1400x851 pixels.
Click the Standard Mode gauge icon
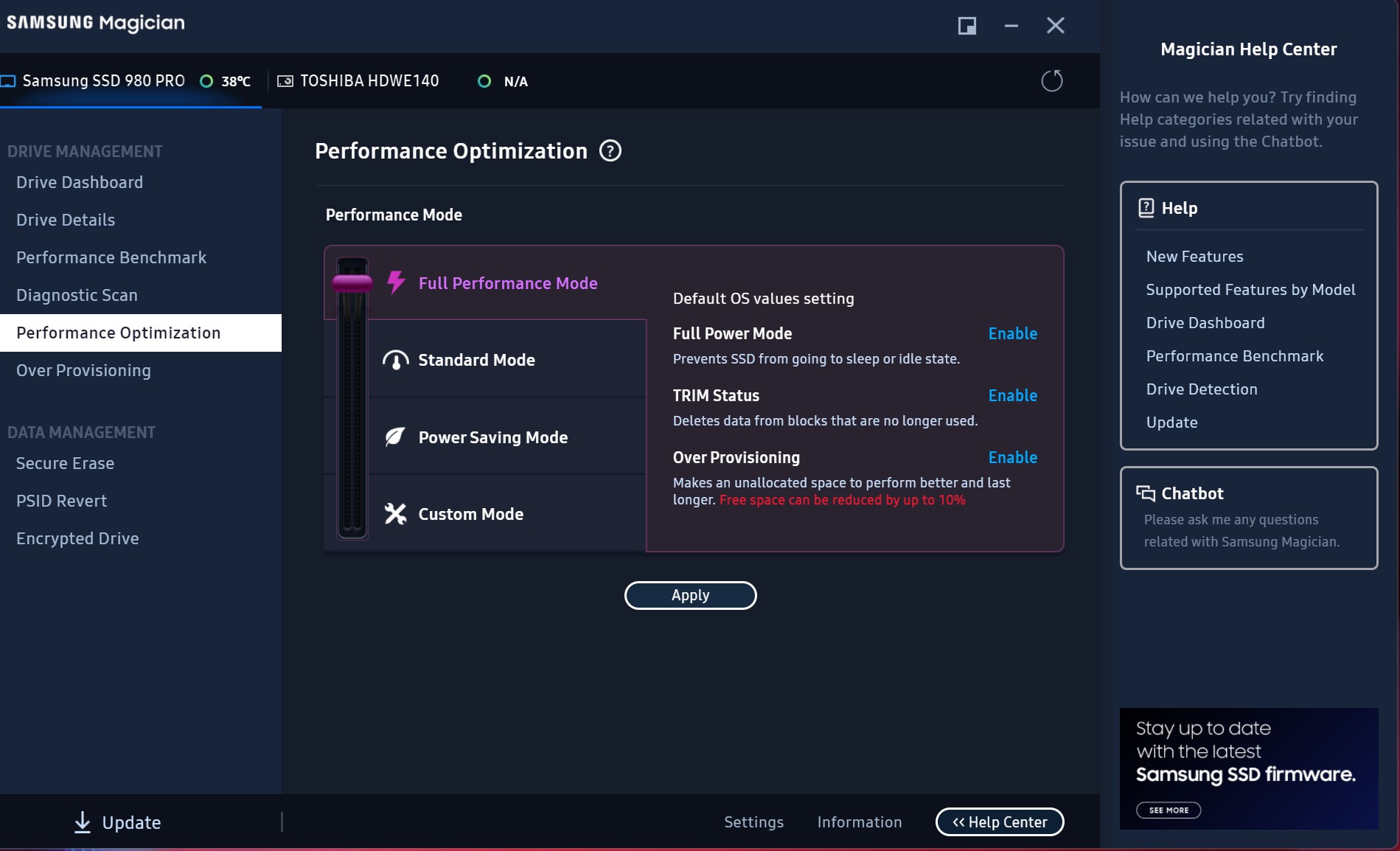(x=396, y=360)
